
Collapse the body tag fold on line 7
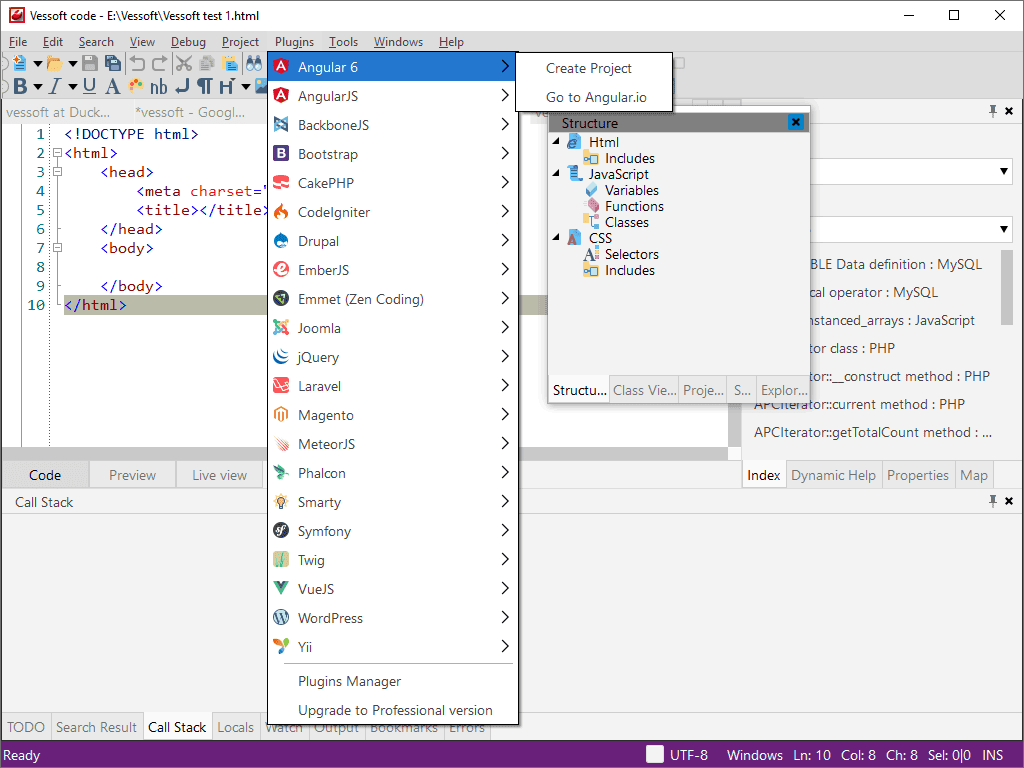pos(57,248)
